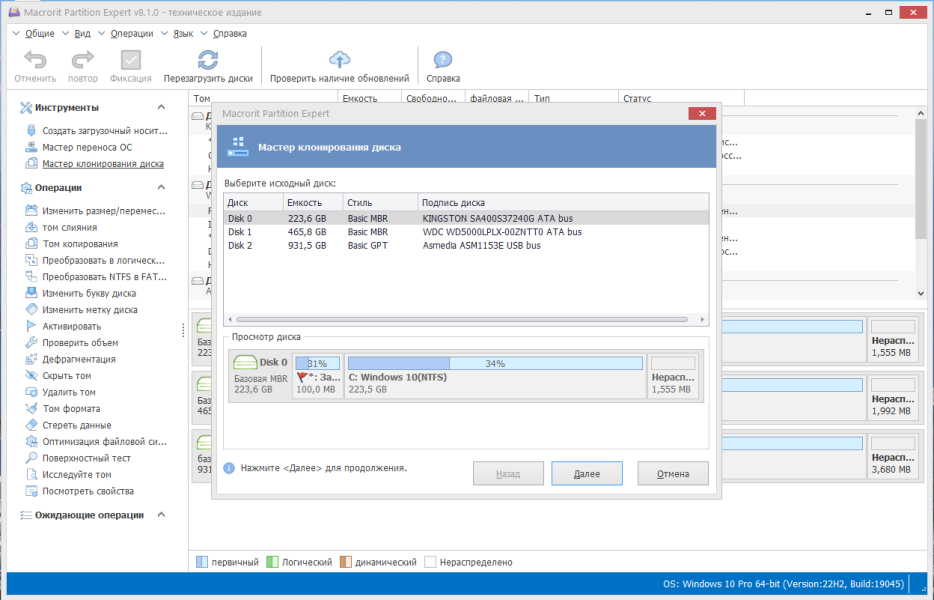Click the Оптимизация файловой системы gear icon
934x600 pixels.
31,442
